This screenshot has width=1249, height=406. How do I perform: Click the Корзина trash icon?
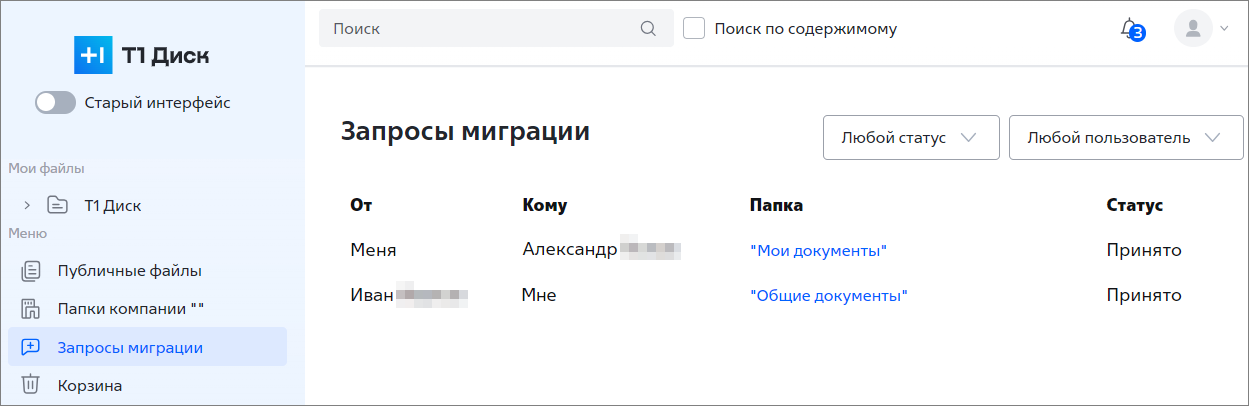[31, 385]
